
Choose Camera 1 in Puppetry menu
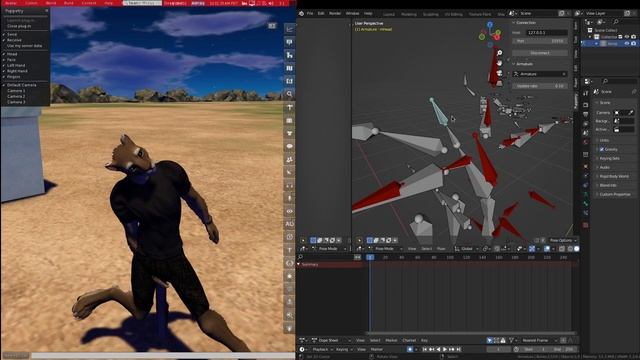[x=16, y=91]
